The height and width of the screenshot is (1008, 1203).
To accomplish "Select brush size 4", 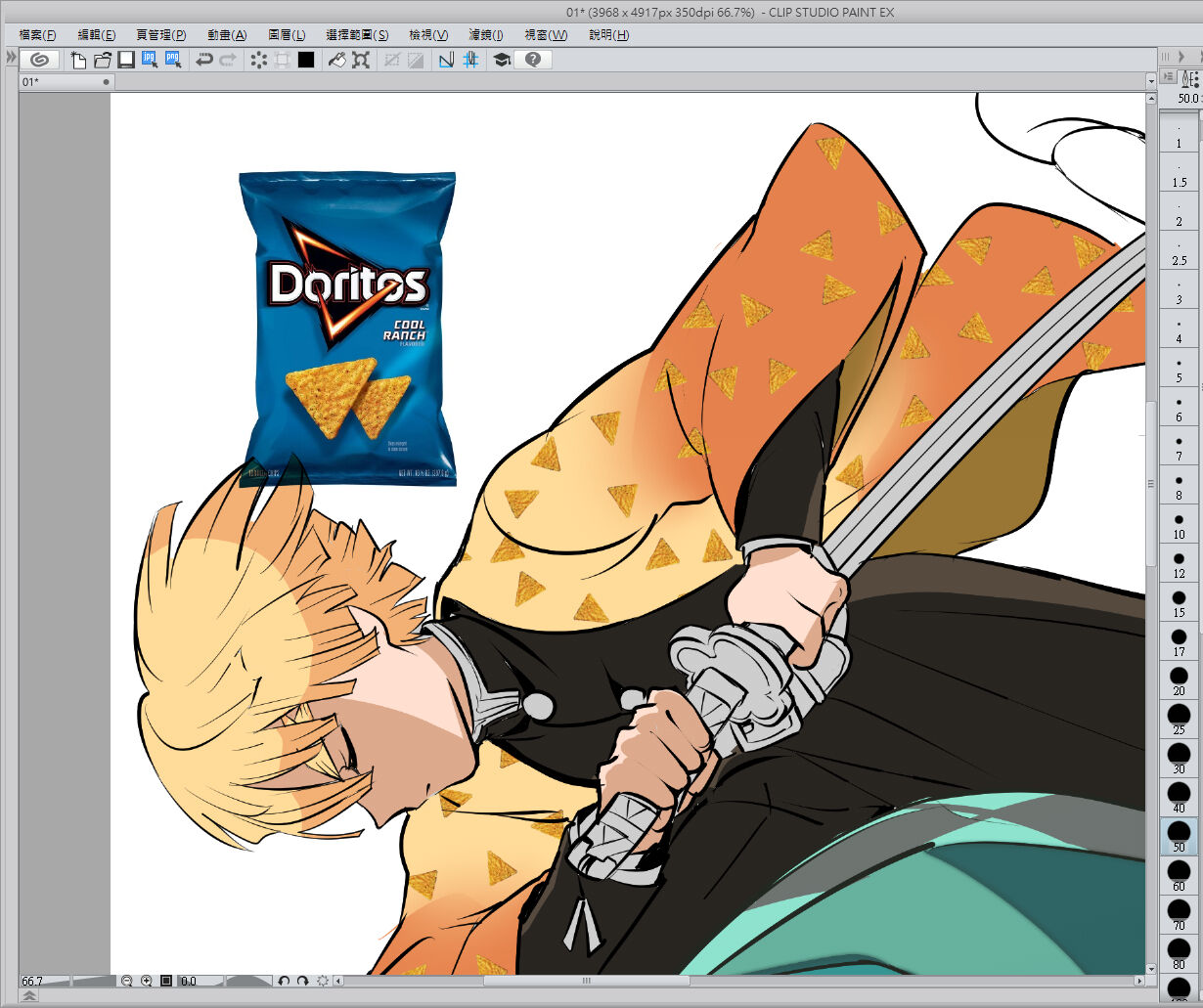I will point(1180,329).
